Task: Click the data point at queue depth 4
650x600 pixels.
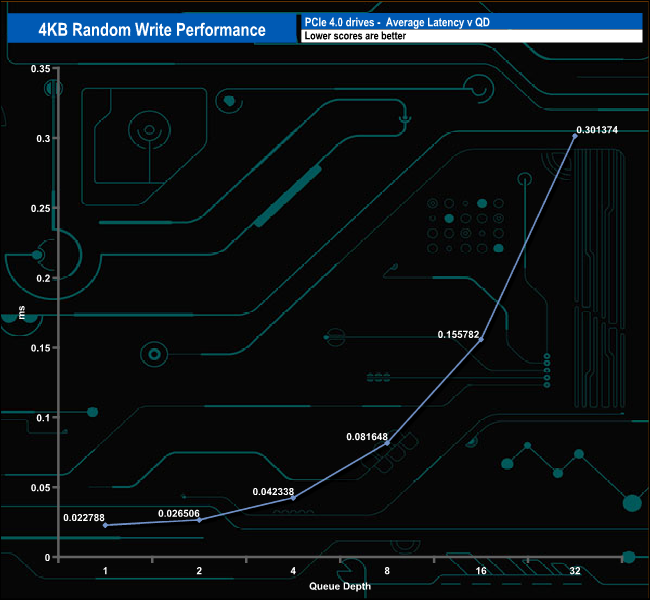Action: tap(293, 498)
